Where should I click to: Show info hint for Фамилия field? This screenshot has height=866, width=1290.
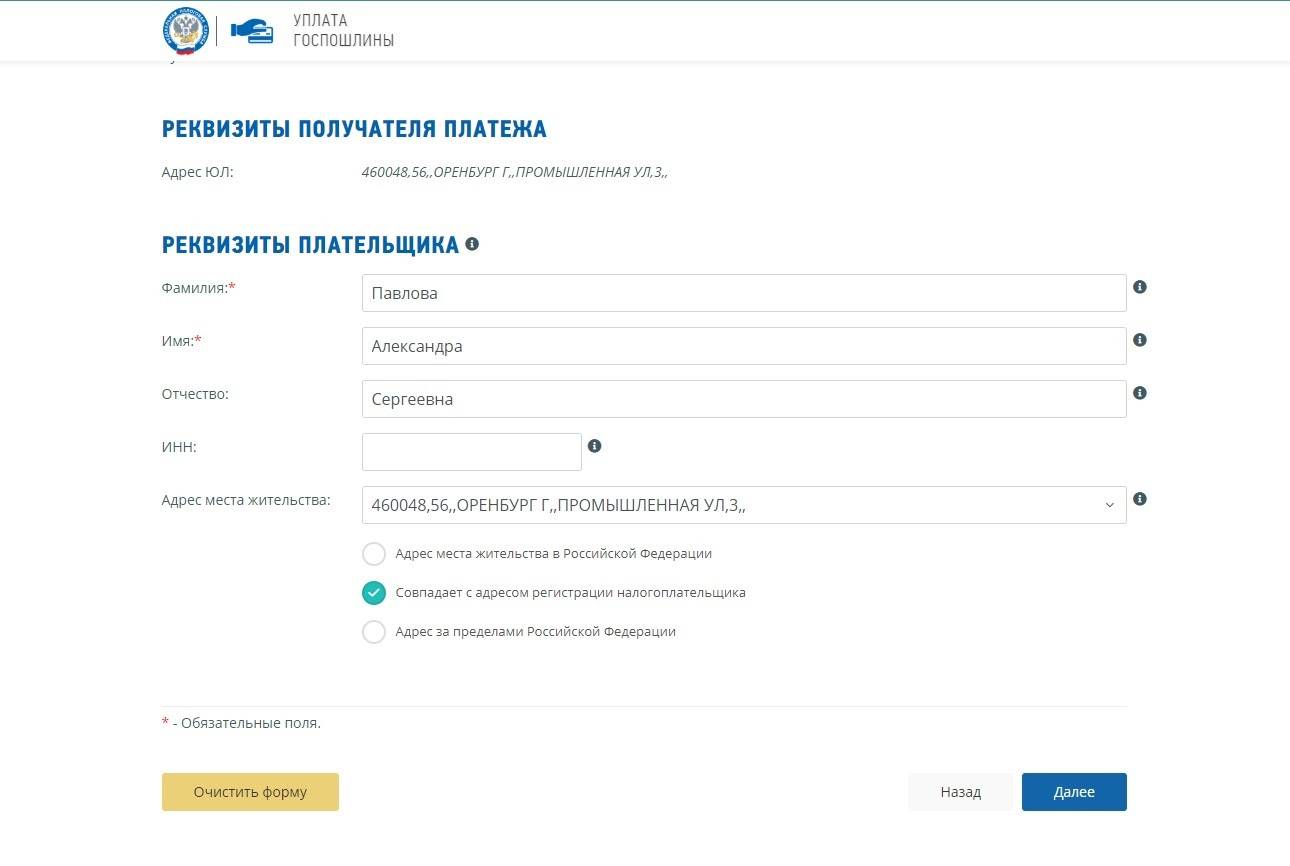tap(1140, 287)
